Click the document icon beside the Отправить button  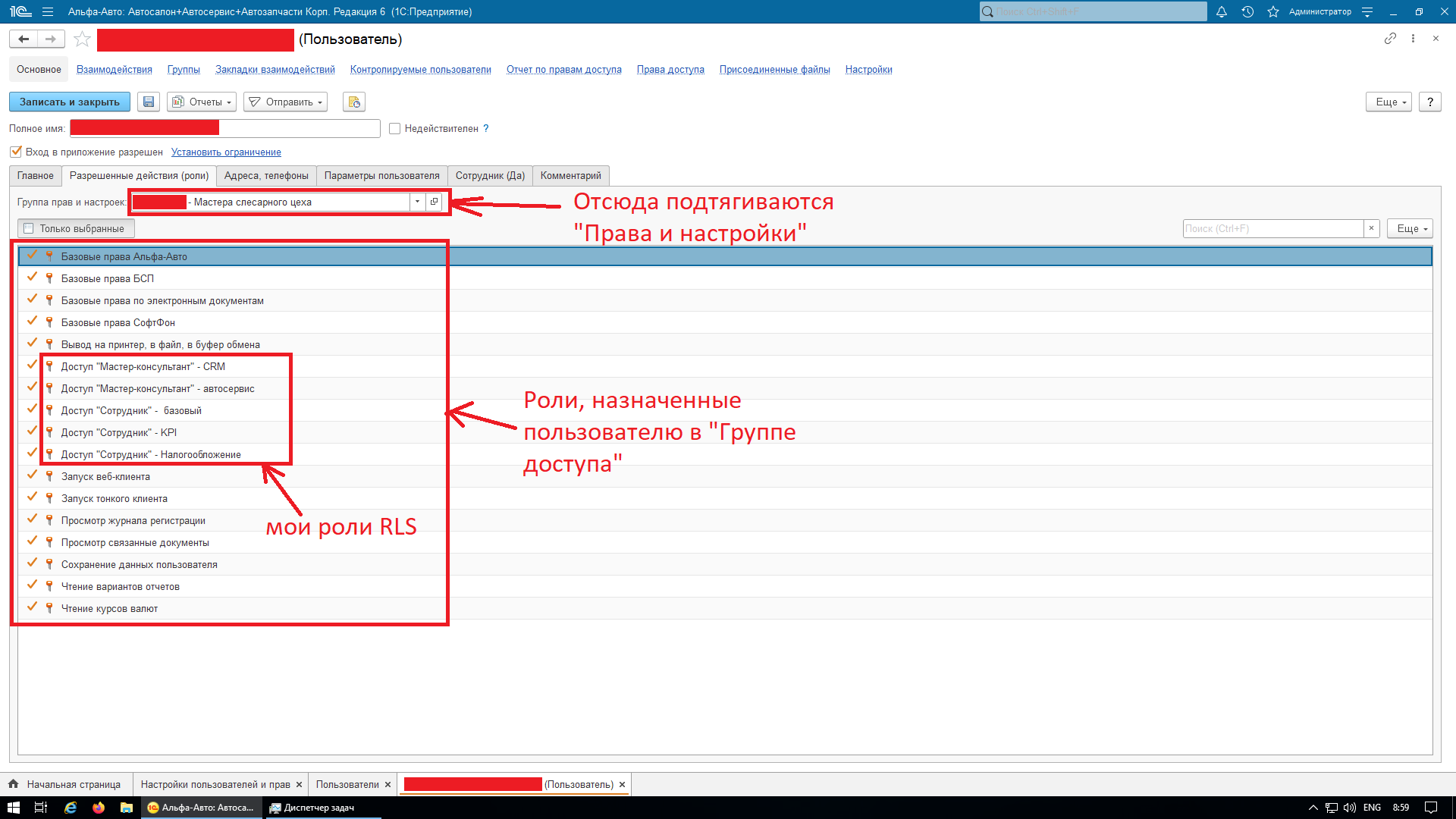354,102
